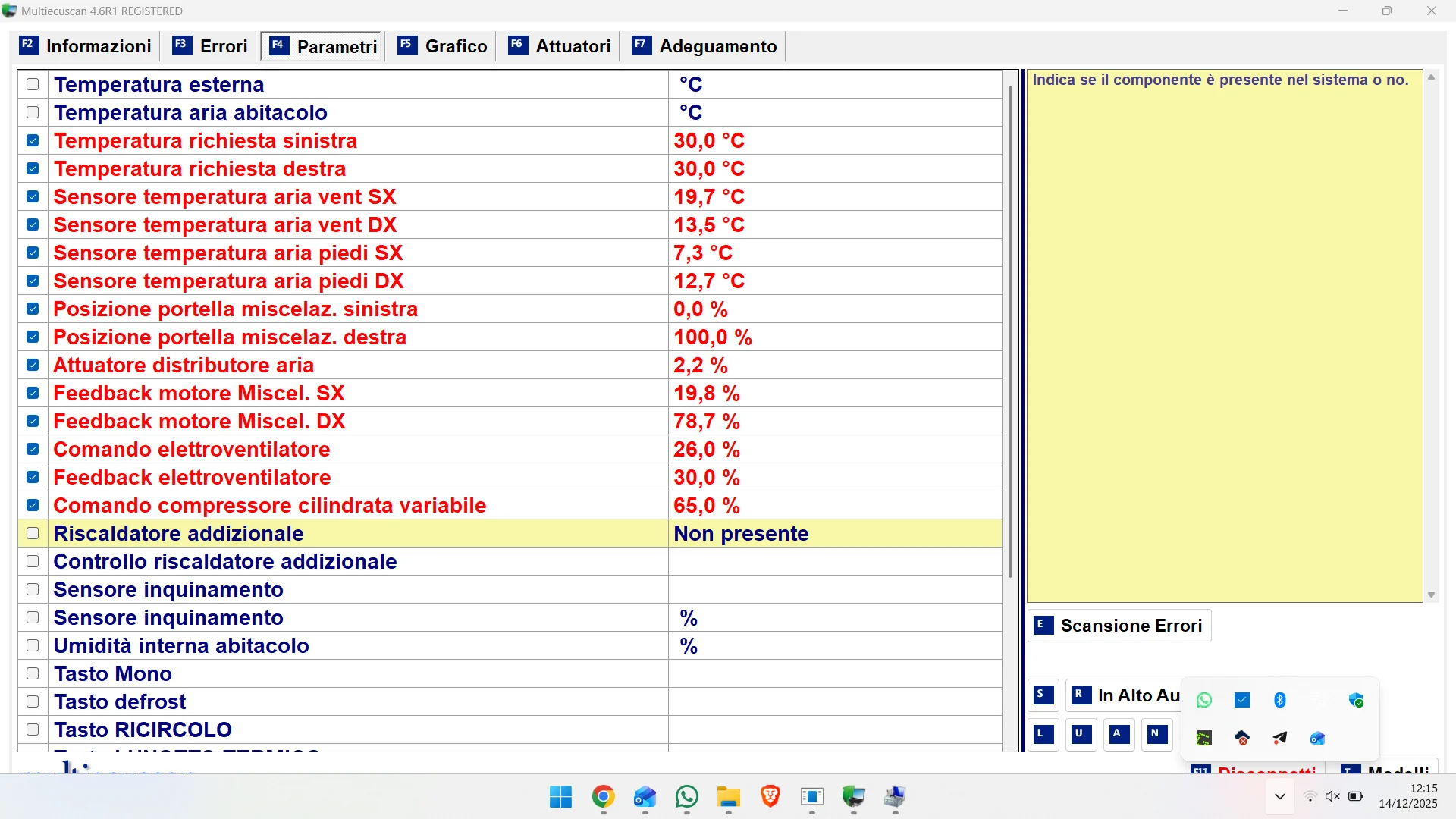Disable Sensore temperatura aria vent SX

[33, 196]
